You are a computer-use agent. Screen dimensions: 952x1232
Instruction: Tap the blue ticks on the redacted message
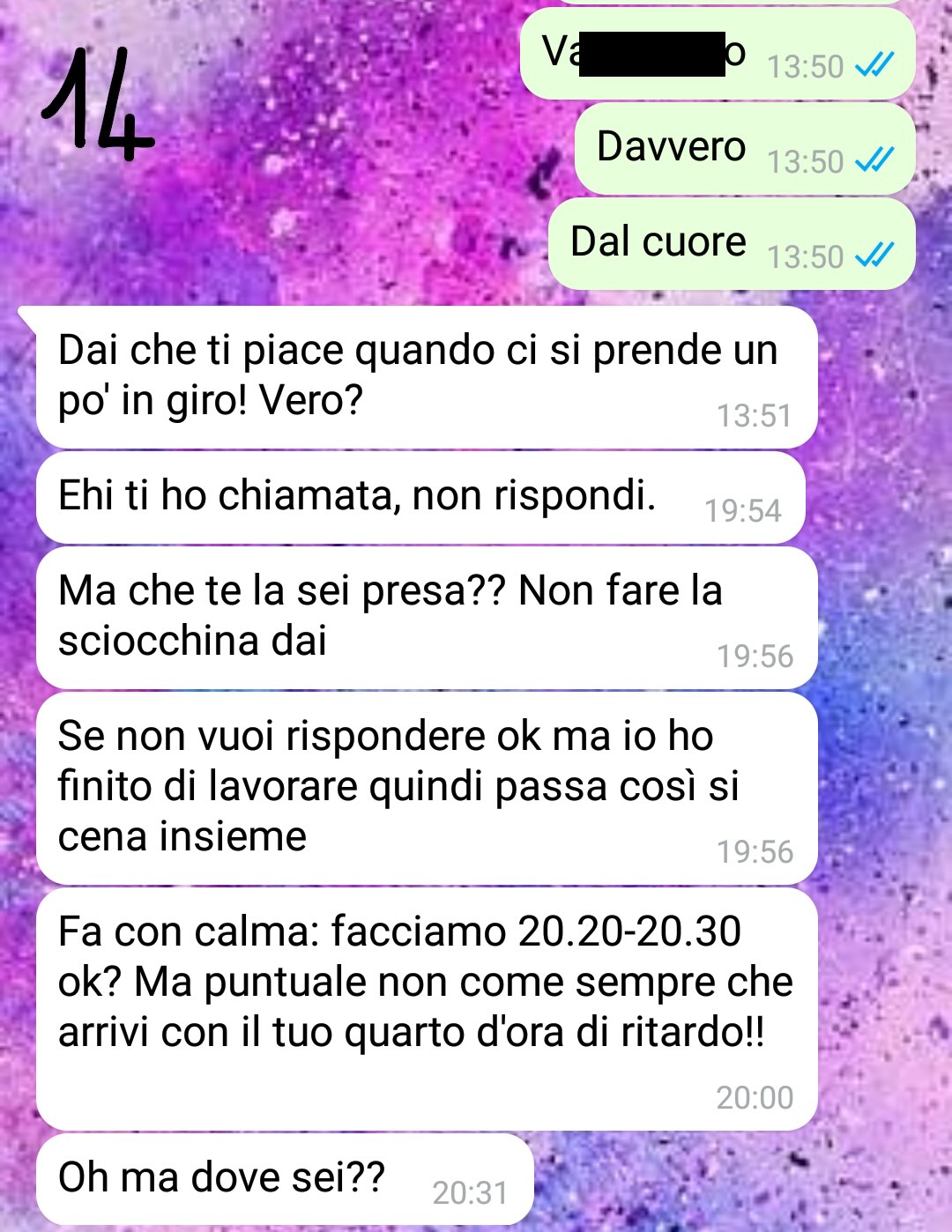coord(874,64)
